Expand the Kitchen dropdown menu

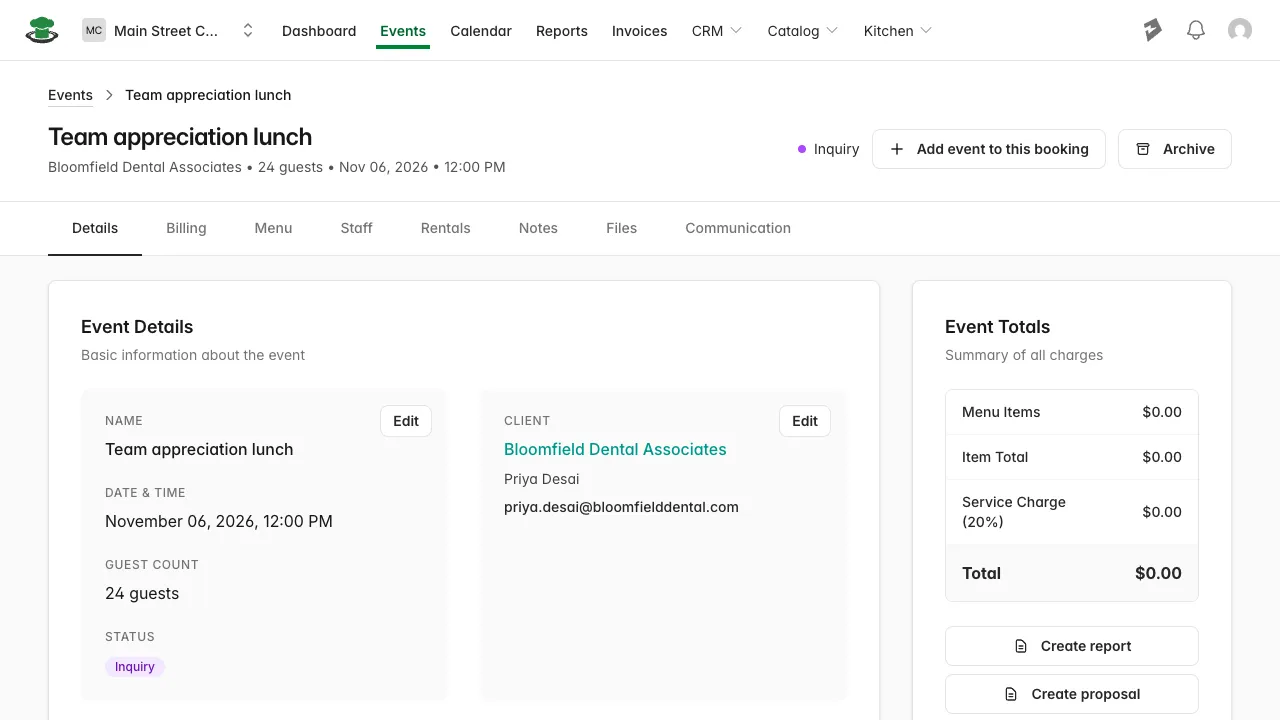coord(898,31)
